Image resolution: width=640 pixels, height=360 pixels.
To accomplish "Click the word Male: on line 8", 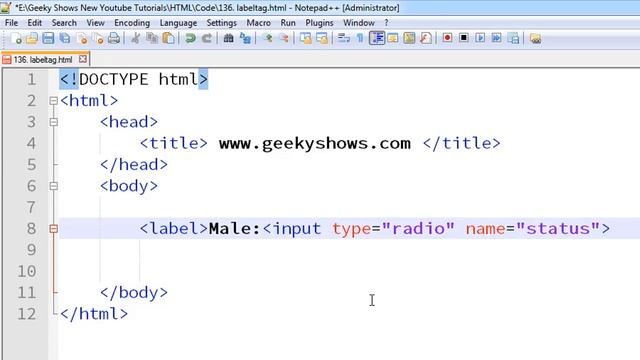I will 234,229.
